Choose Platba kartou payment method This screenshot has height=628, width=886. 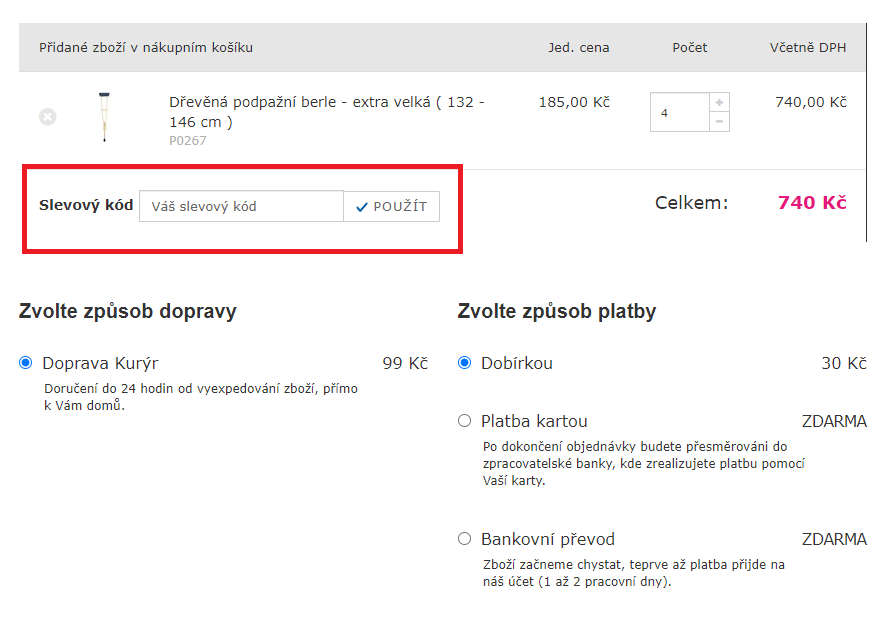pos(464,421)
